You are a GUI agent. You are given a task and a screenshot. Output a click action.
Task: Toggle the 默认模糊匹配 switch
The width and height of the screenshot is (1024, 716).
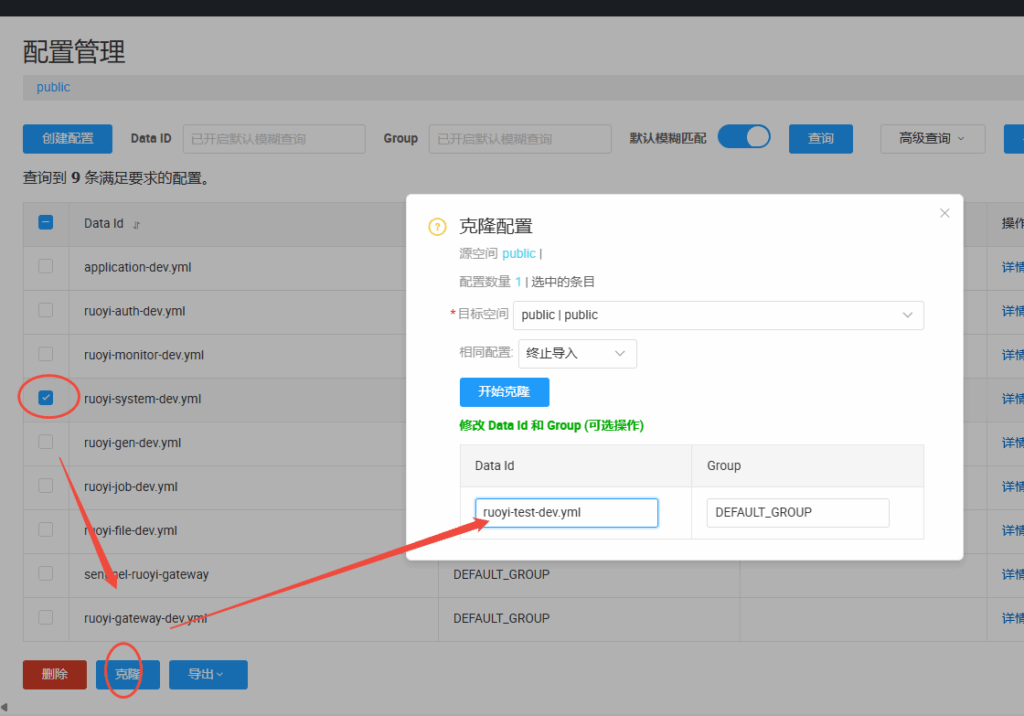[x=744, y=137]
